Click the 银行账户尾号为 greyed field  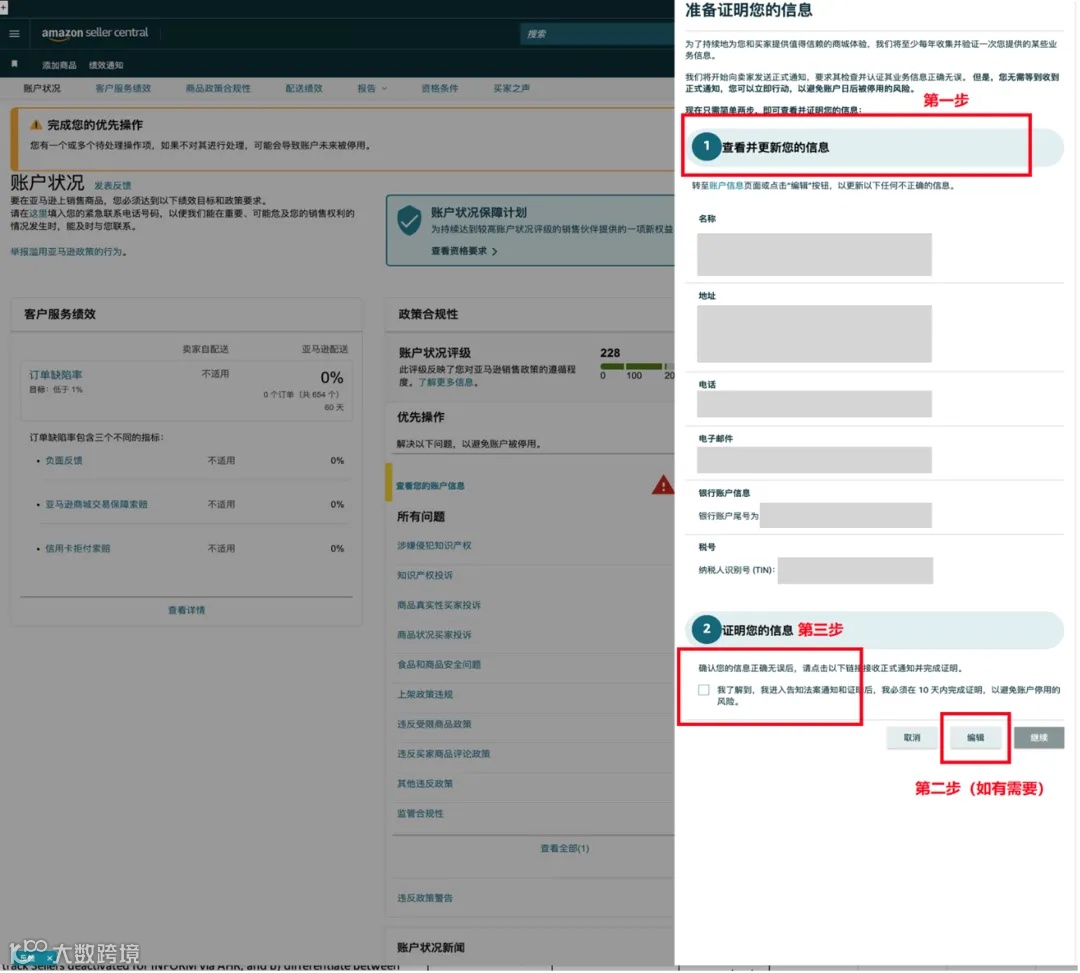[846, 516]
